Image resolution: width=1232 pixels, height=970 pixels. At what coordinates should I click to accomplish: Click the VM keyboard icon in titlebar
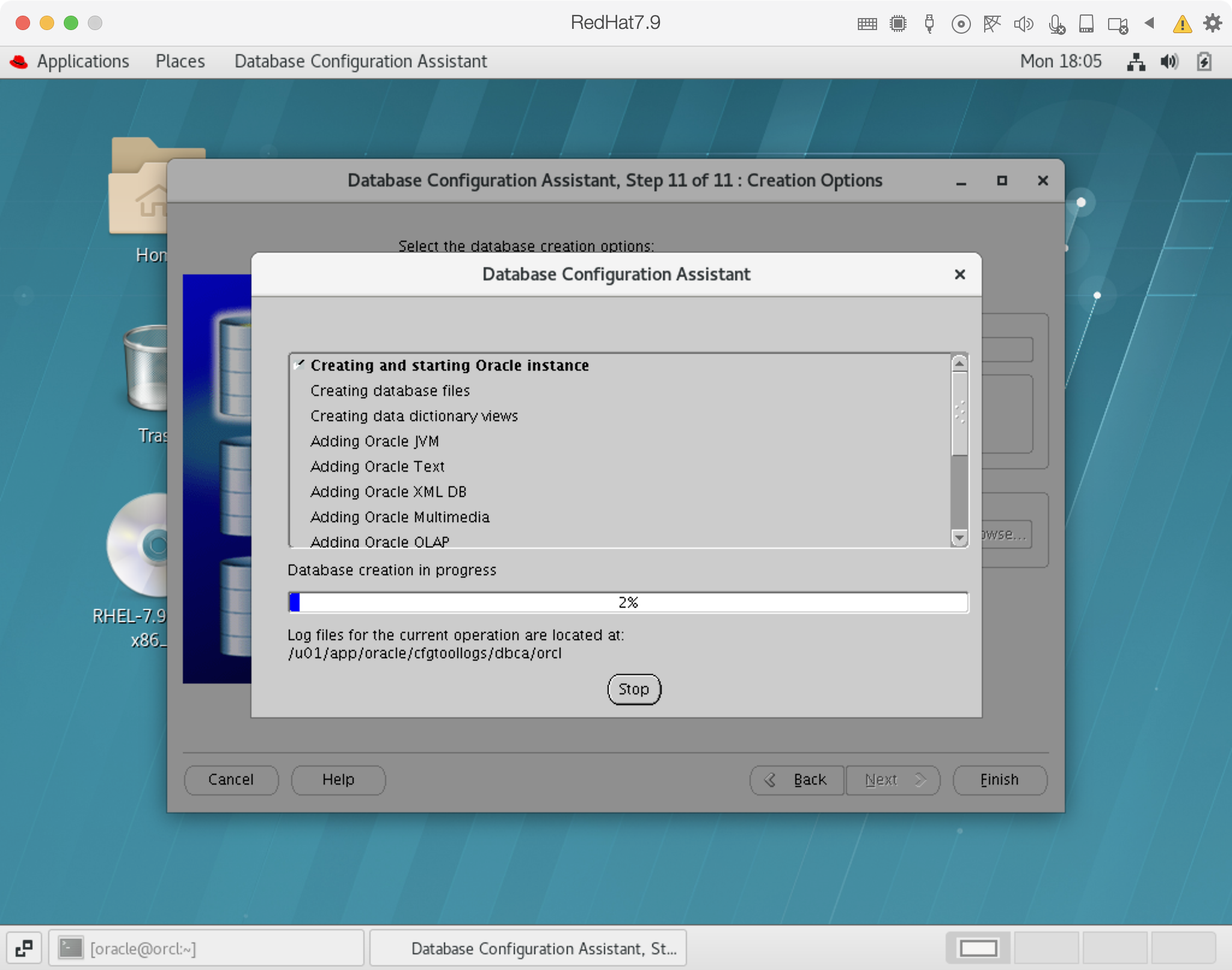(x=867, y=24)
